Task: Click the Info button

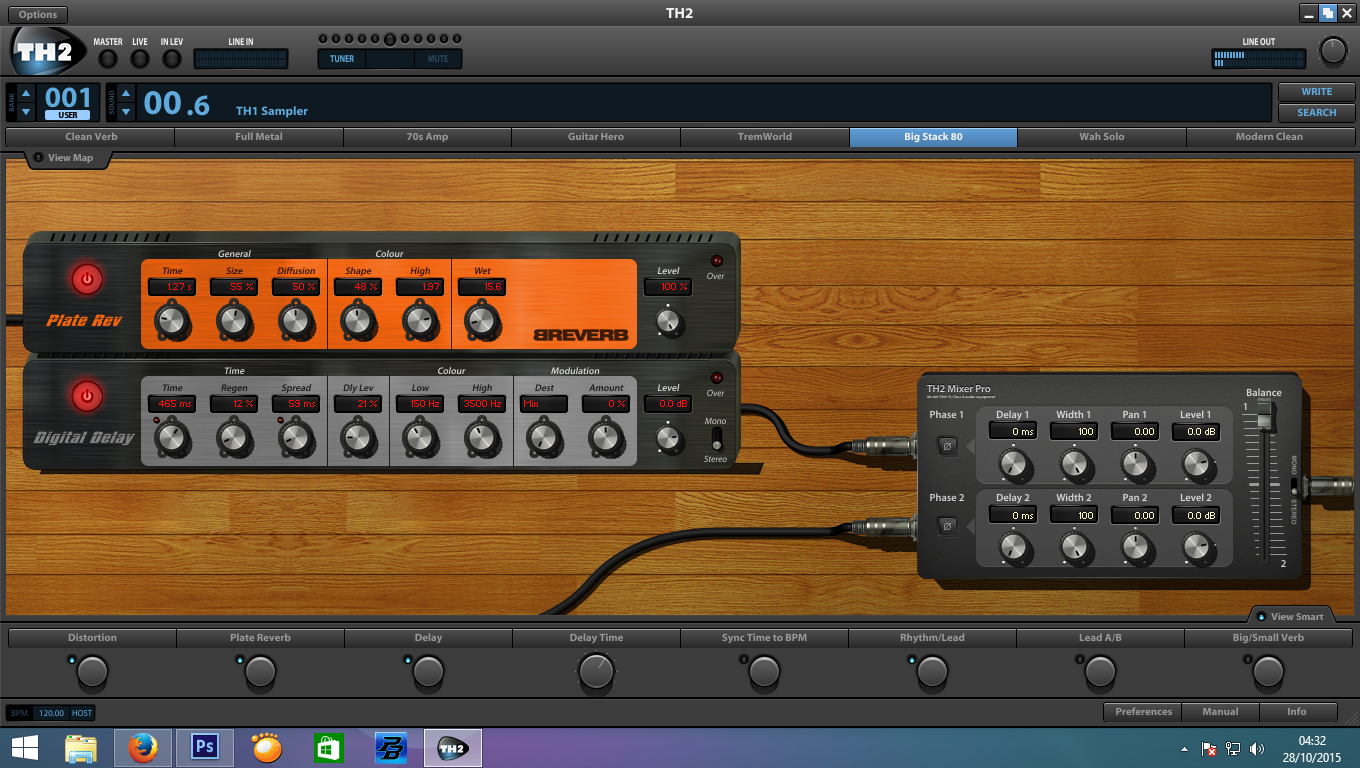Action: pos(1297,712)
